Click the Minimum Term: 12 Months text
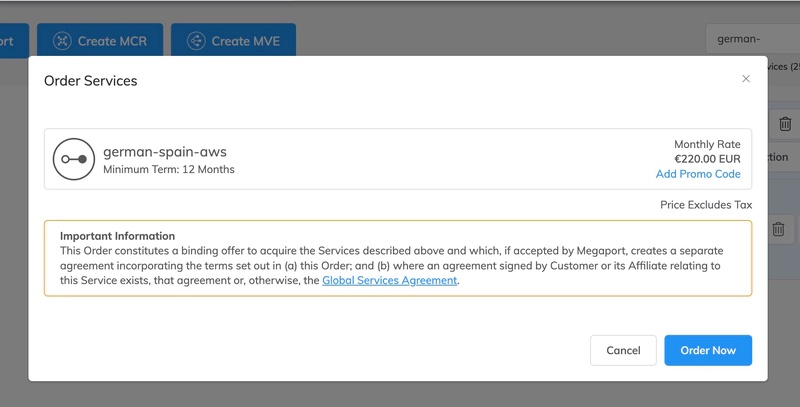 [x=169, y=170]
